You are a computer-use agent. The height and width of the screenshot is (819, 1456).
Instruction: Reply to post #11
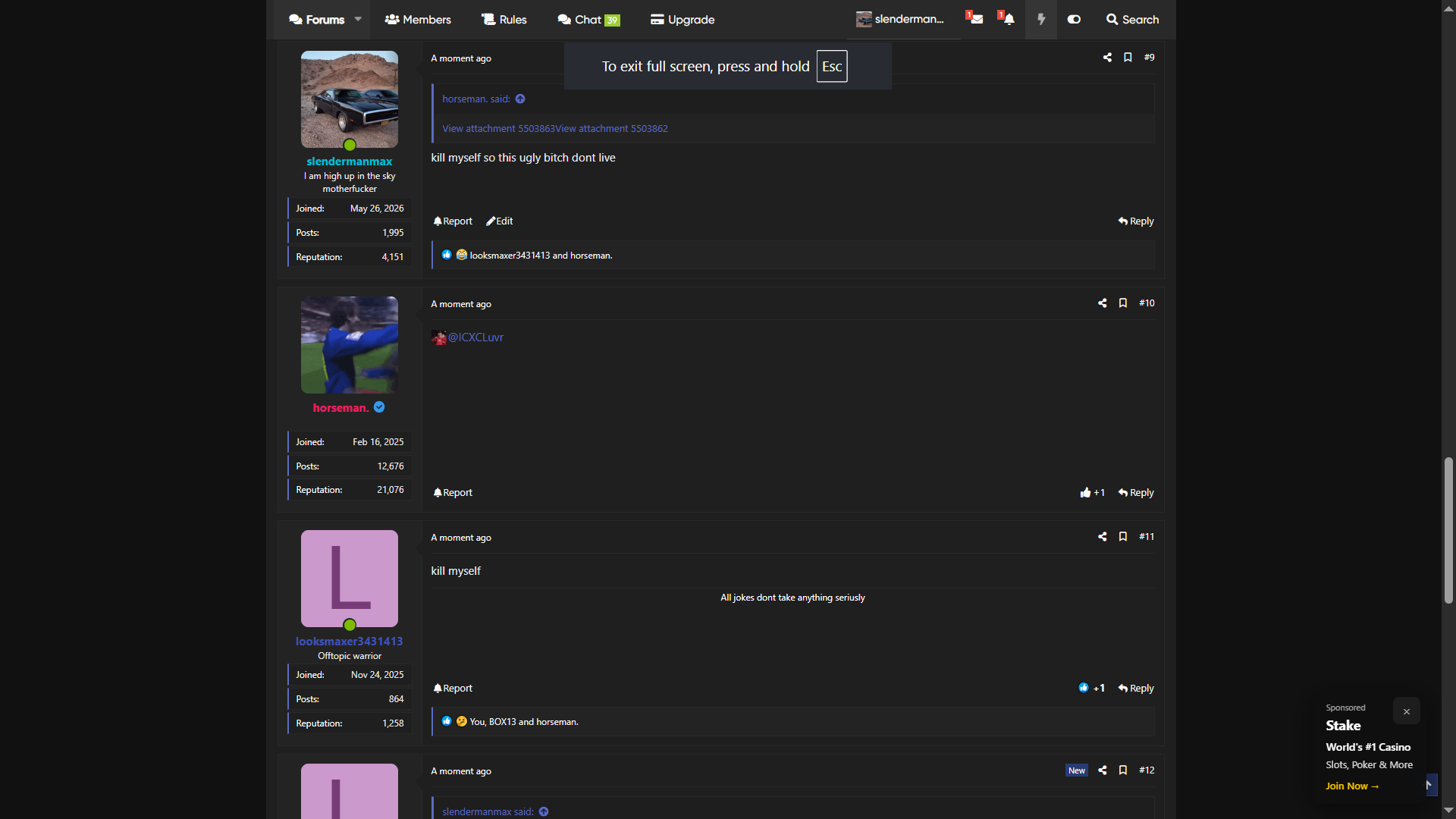click(1136, 689)
